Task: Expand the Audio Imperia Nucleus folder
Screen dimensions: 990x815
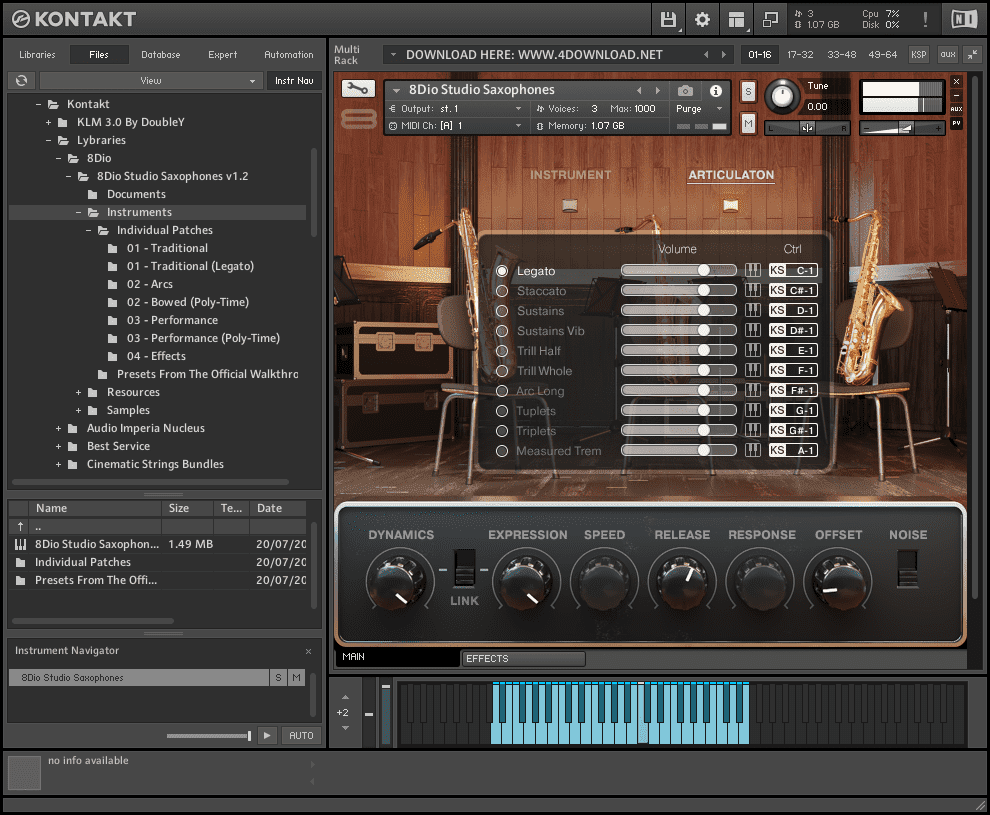Action: click(58, 429)
